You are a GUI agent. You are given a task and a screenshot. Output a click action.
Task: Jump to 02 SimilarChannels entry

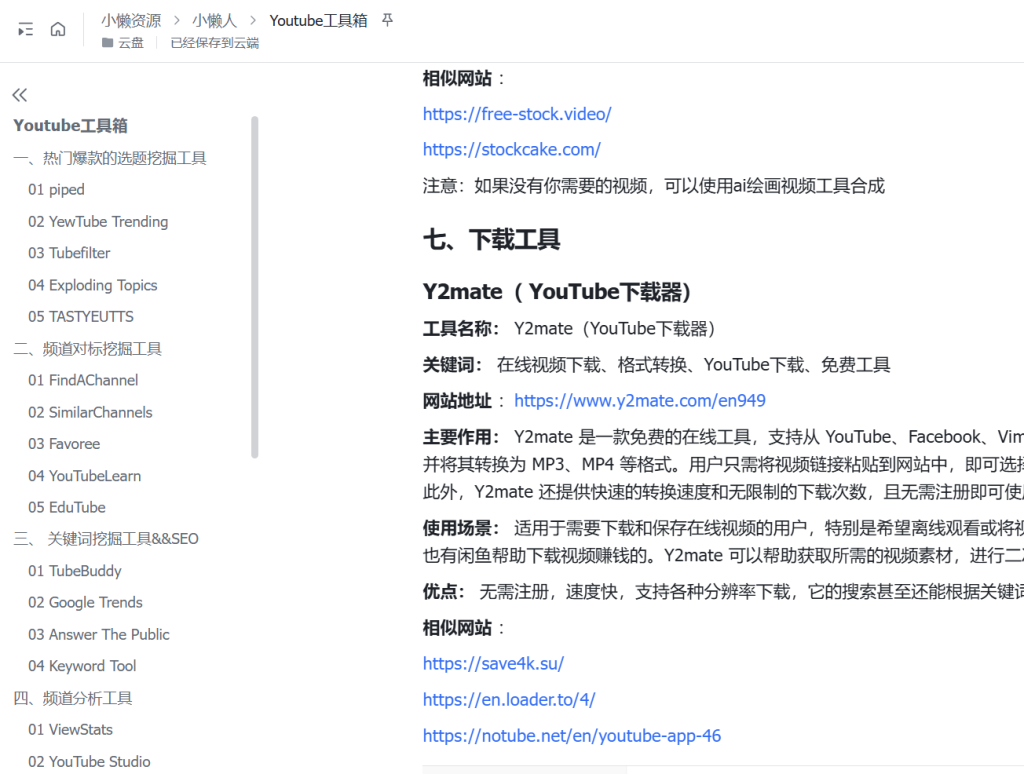(90, 412)
